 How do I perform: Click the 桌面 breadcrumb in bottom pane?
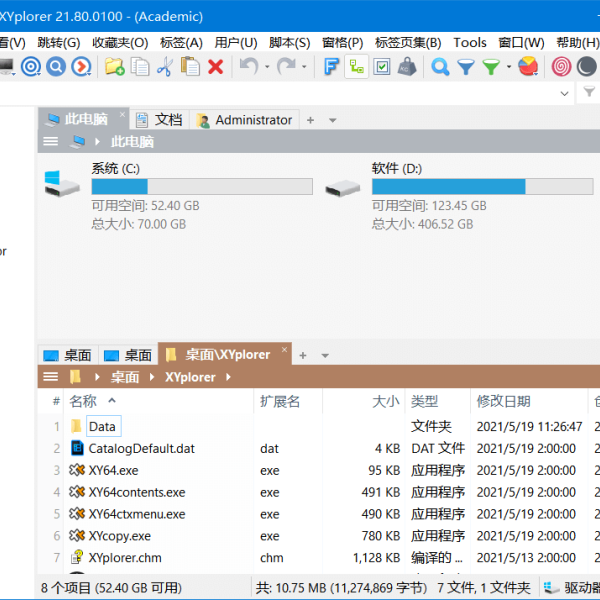click(125, 377)
